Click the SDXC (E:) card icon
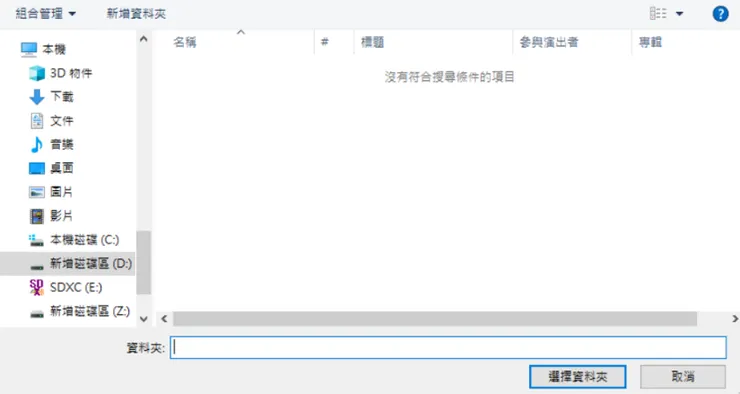The height and width of the screenshot is (394, 740). click(36, 287)
